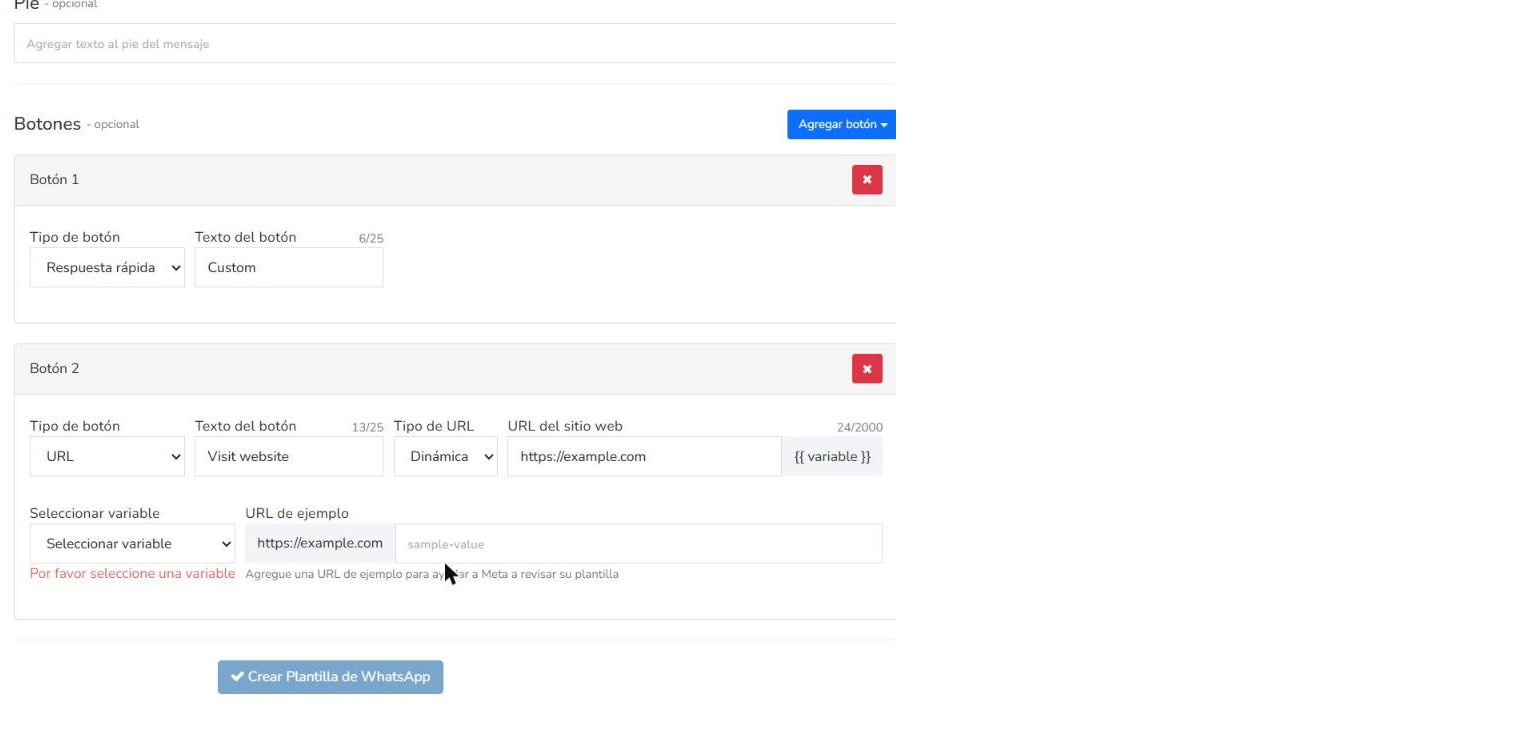Screen dimensions: 1534x750
Task: Open the Seleccionar variable dropdown
Action: coord(133,544)
